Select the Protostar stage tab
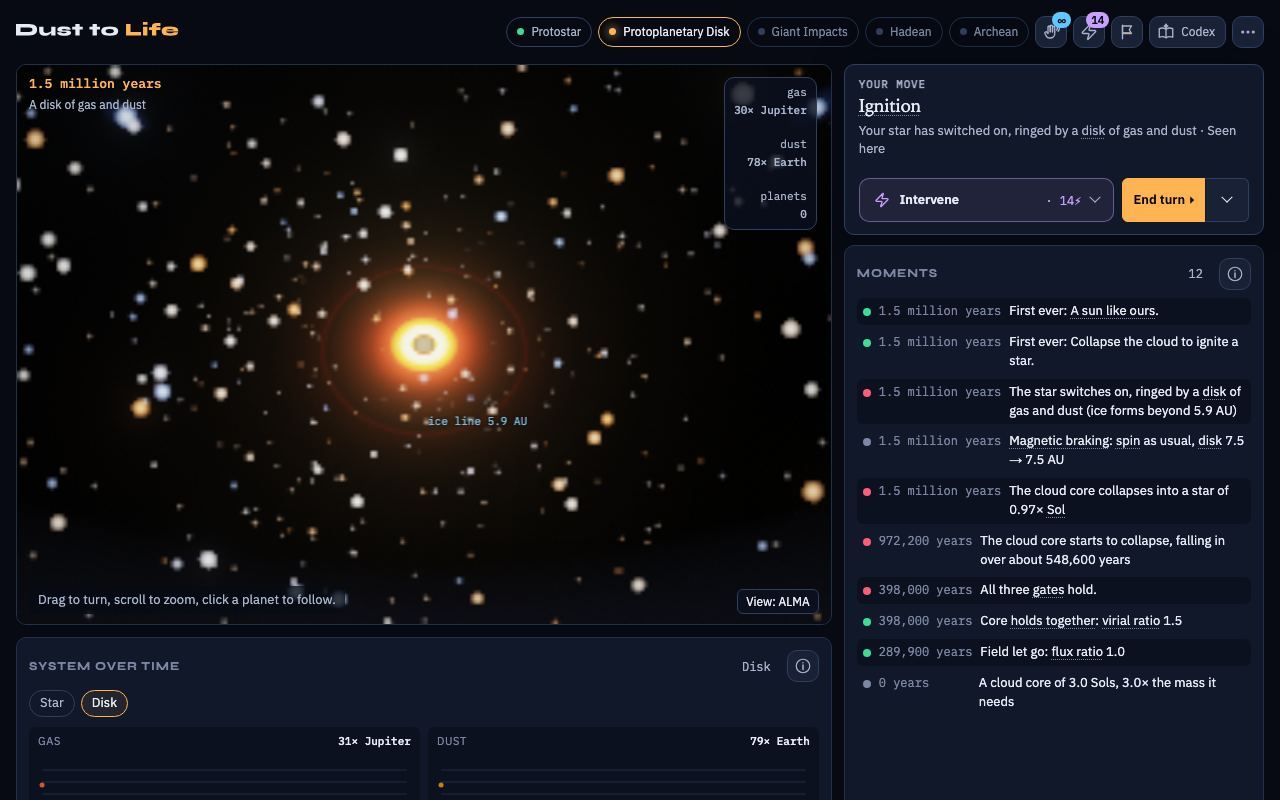The height and width of the screenshot is (800, 1280). coord(549,32)
